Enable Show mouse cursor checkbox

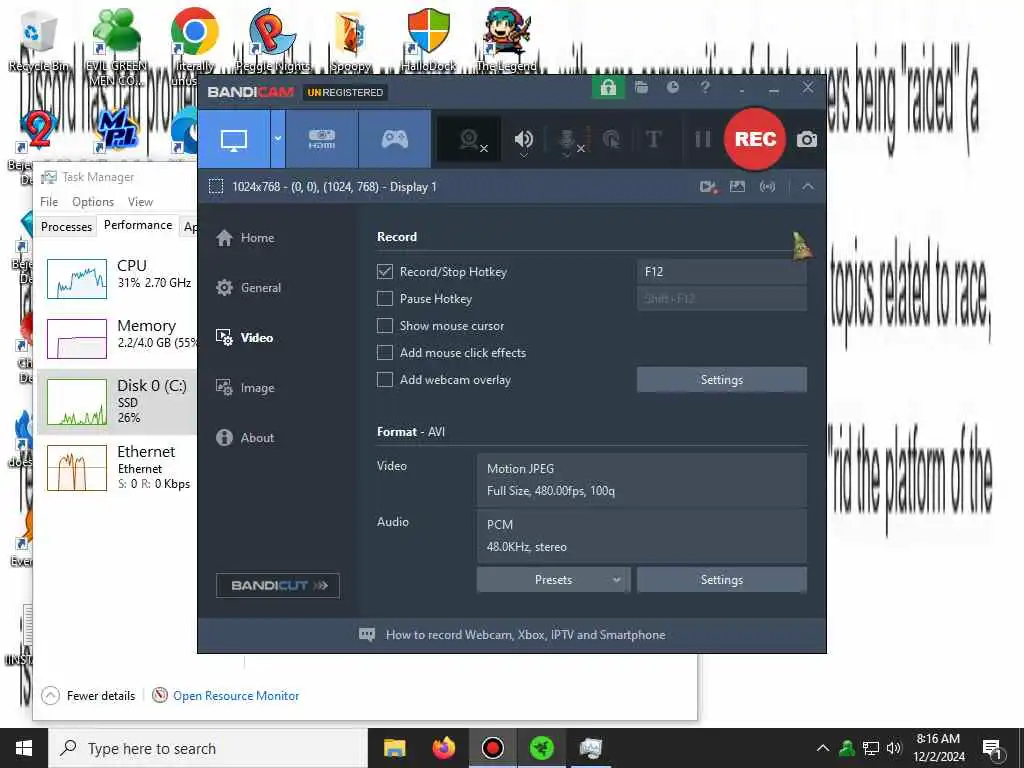[385, 325]
